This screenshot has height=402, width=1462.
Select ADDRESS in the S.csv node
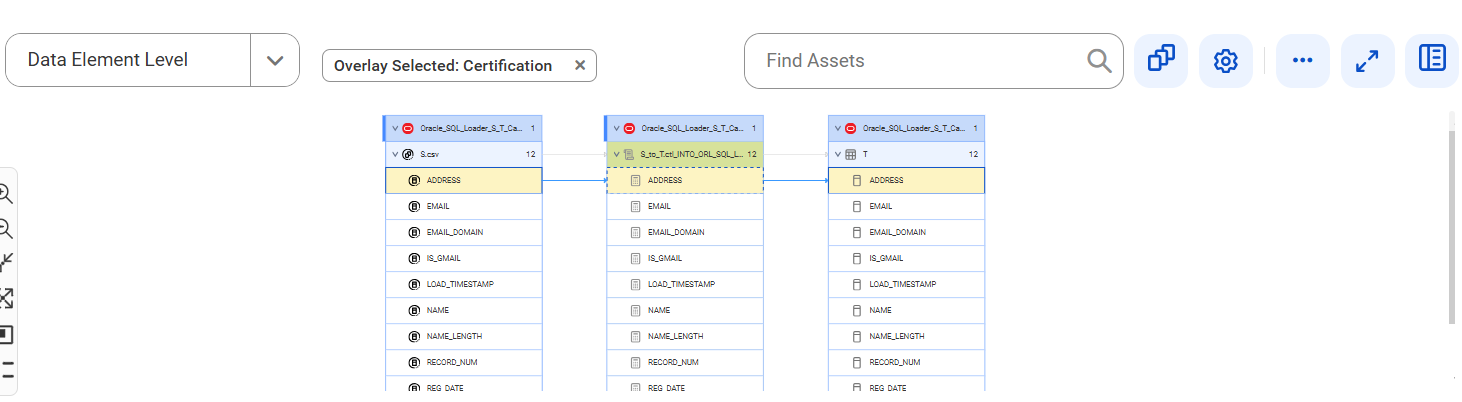point(464,180)
